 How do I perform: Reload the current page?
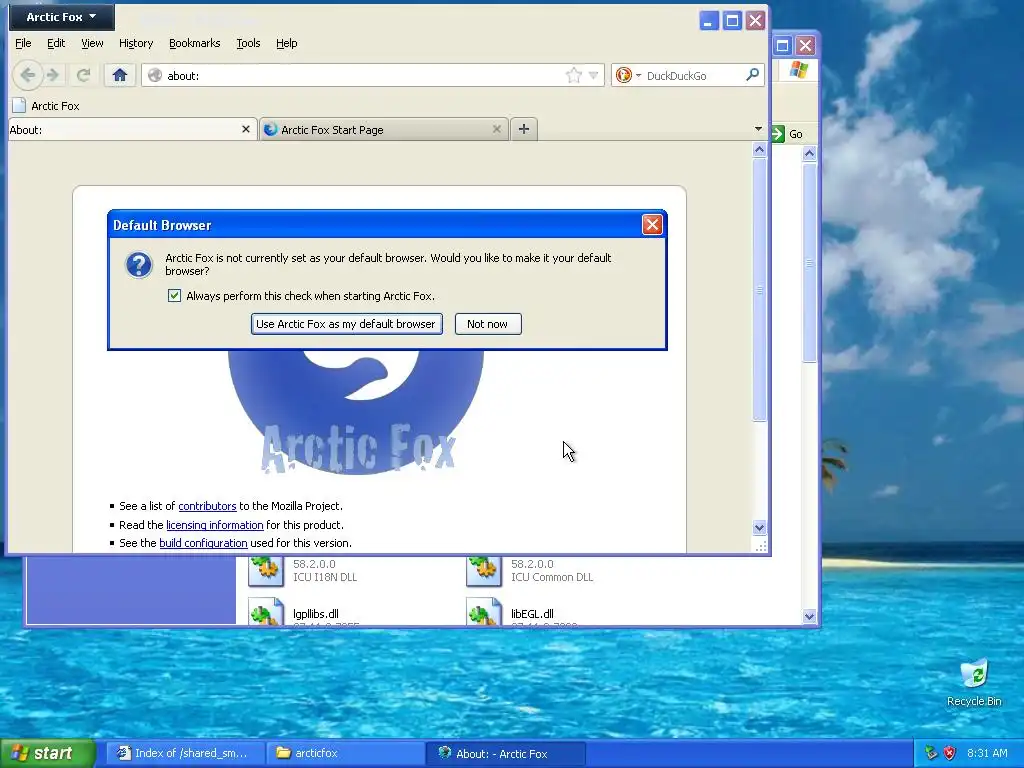point(83,75)
